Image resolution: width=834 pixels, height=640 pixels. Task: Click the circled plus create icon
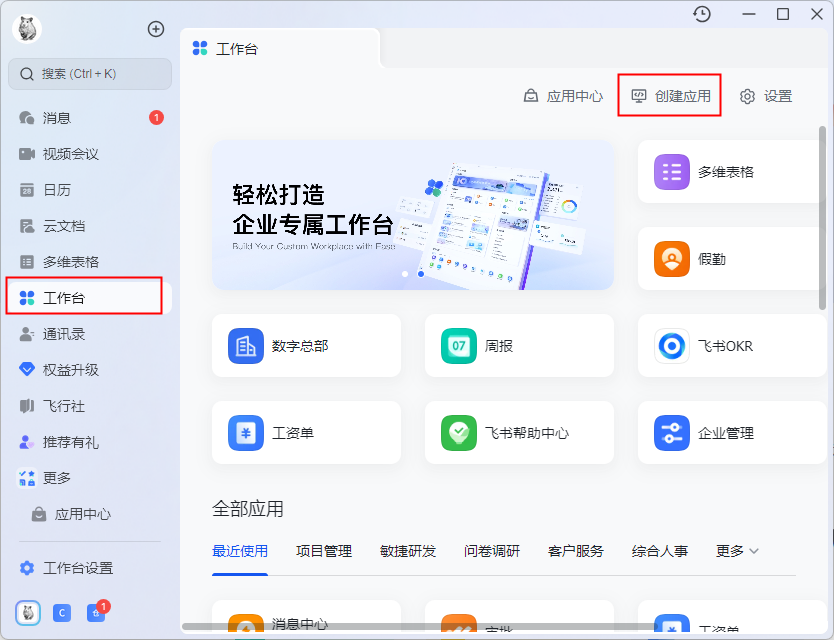(x=156, y=29)
